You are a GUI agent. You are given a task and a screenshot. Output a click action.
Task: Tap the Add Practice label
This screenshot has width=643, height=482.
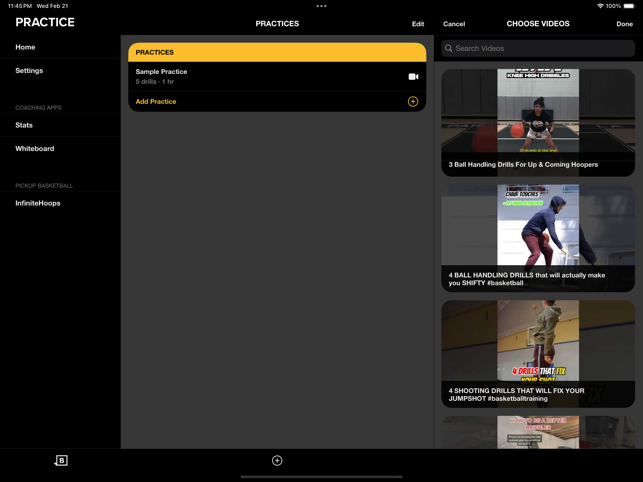156,101
